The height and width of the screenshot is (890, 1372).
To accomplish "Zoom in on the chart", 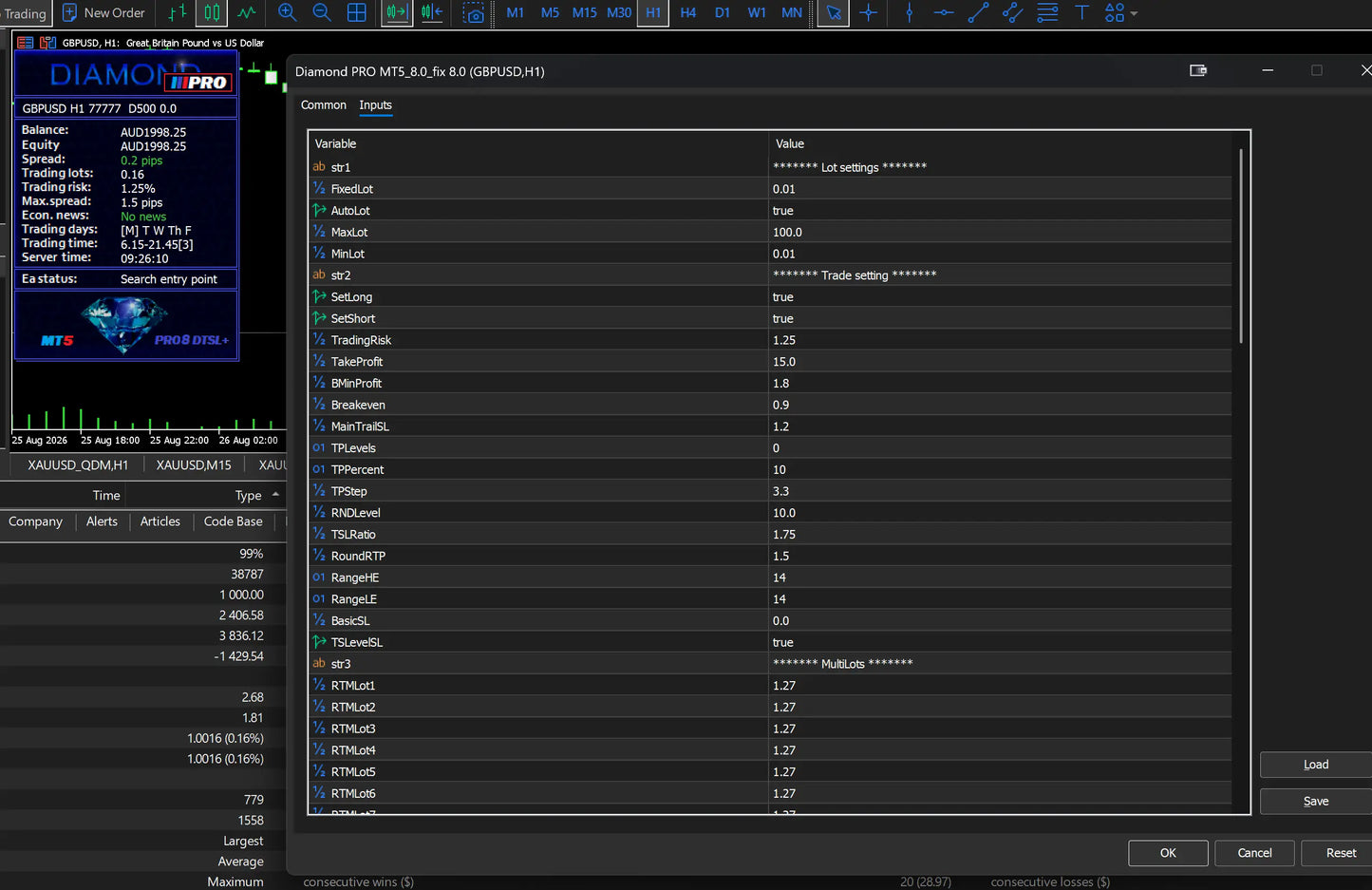I will pos(287,13).
